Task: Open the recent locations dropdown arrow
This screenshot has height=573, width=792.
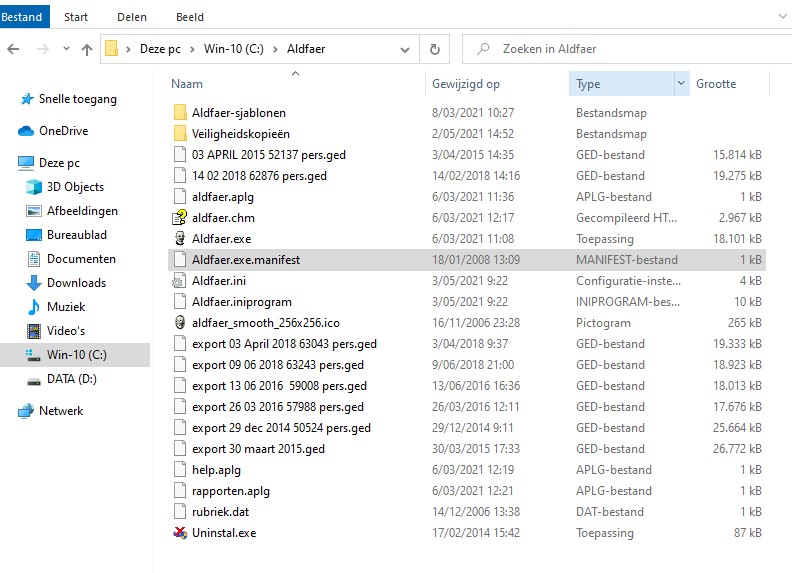Action: coord(65,49)
